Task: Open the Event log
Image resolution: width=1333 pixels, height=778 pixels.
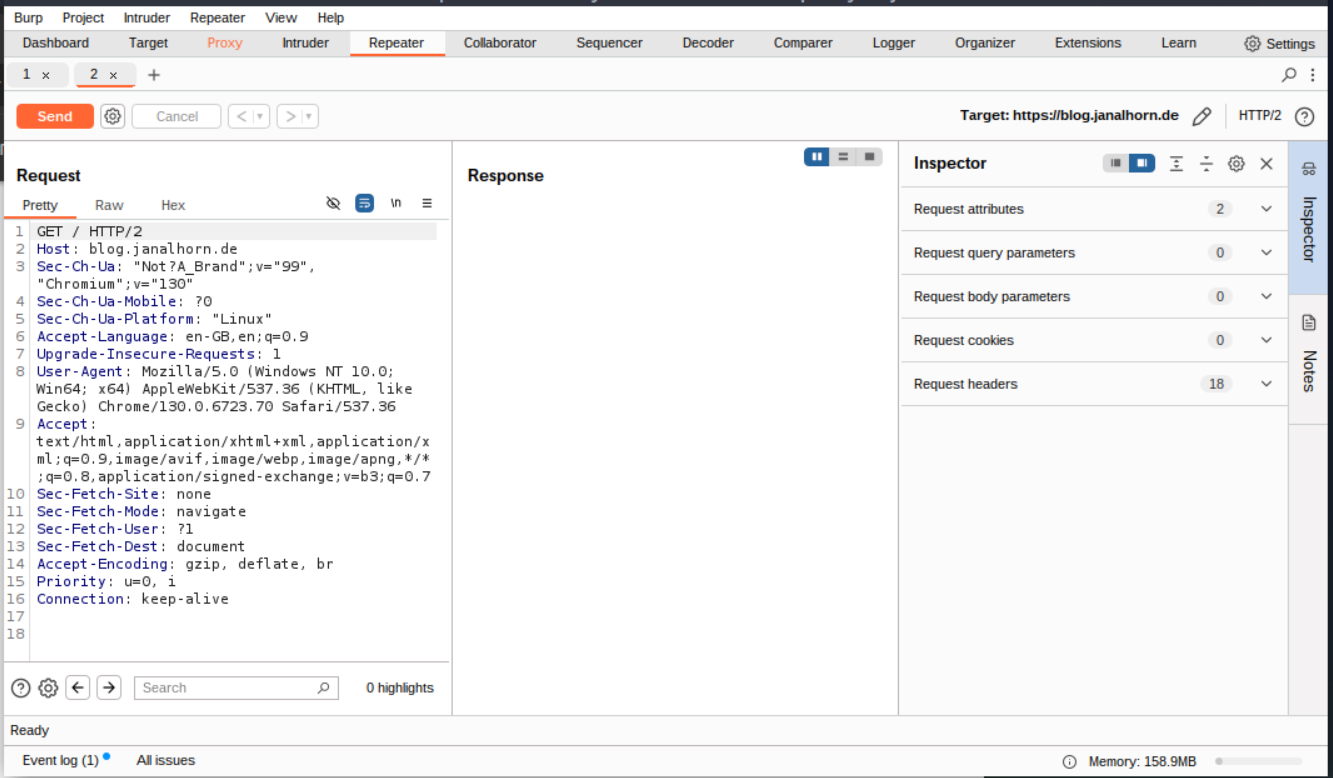Action: click(61, 760)
